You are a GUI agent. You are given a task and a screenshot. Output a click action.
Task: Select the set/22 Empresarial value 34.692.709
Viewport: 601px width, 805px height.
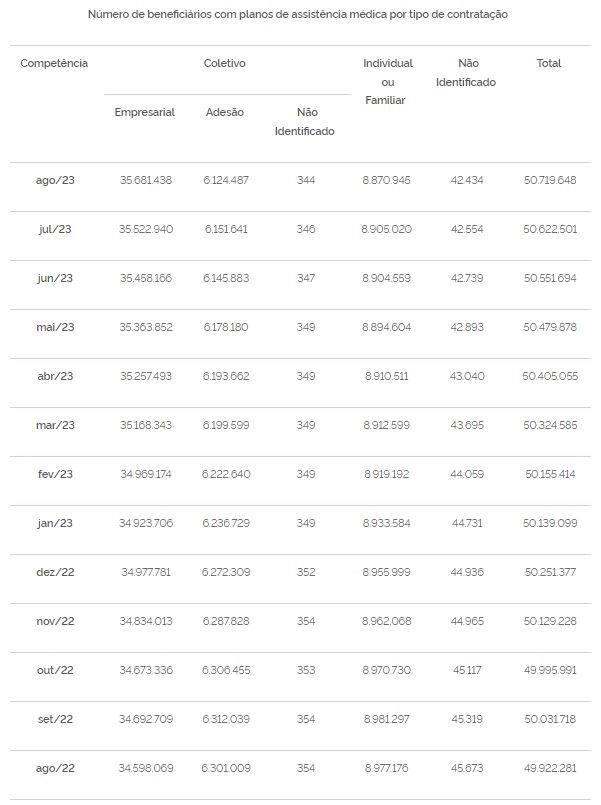(146, 719)
